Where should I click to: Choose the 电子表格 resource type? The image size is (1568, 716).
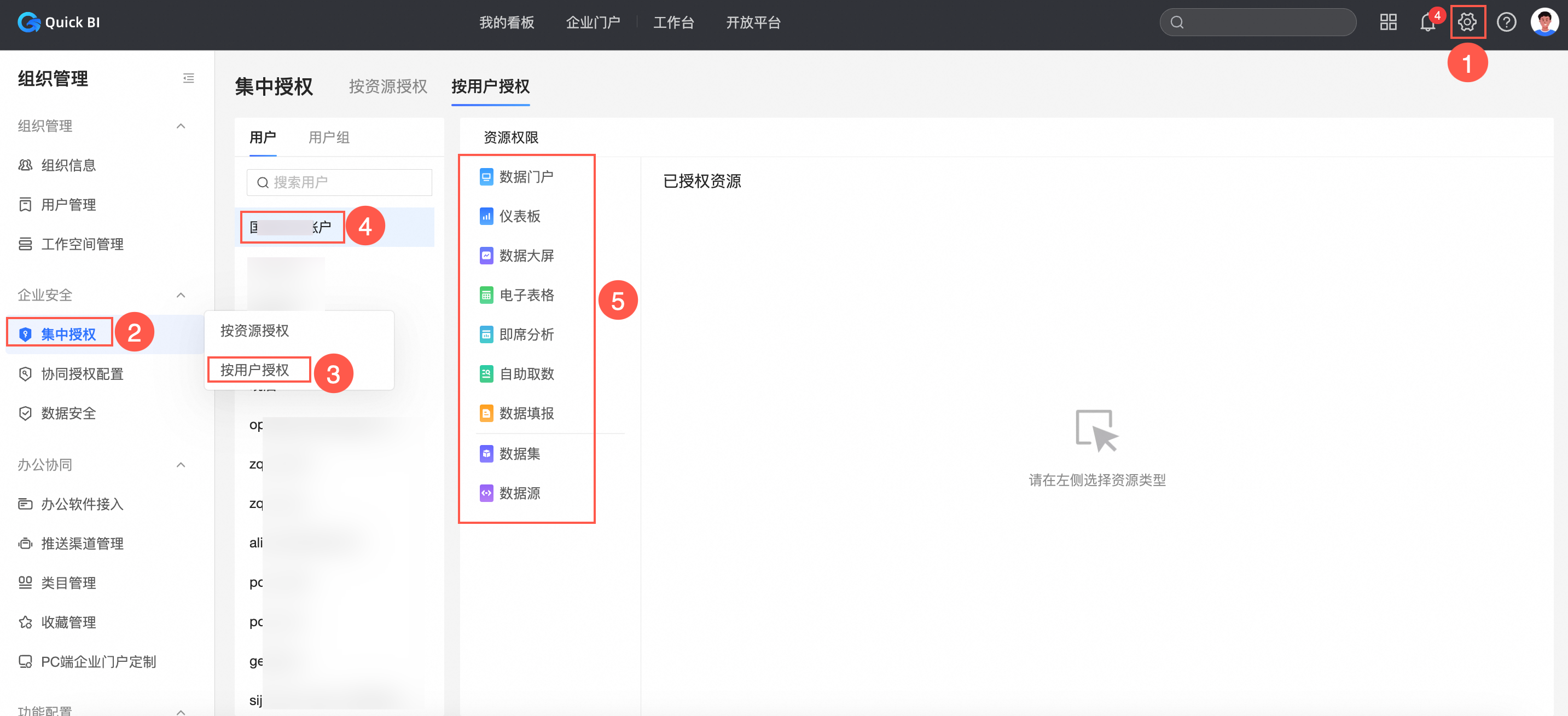(x=526, y=295)
